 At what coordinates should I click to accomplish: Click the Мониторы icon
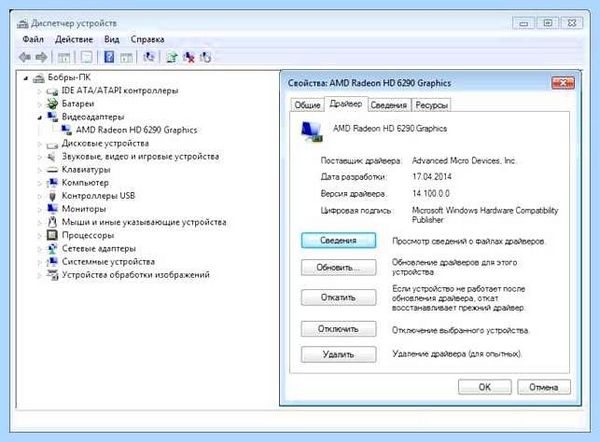coord(52,209)
